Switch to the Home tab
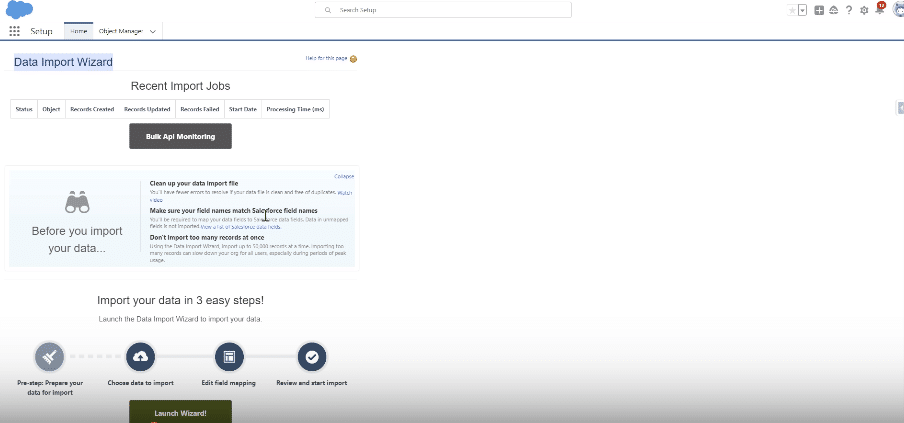The image size is (904, 423). (78, 31)
